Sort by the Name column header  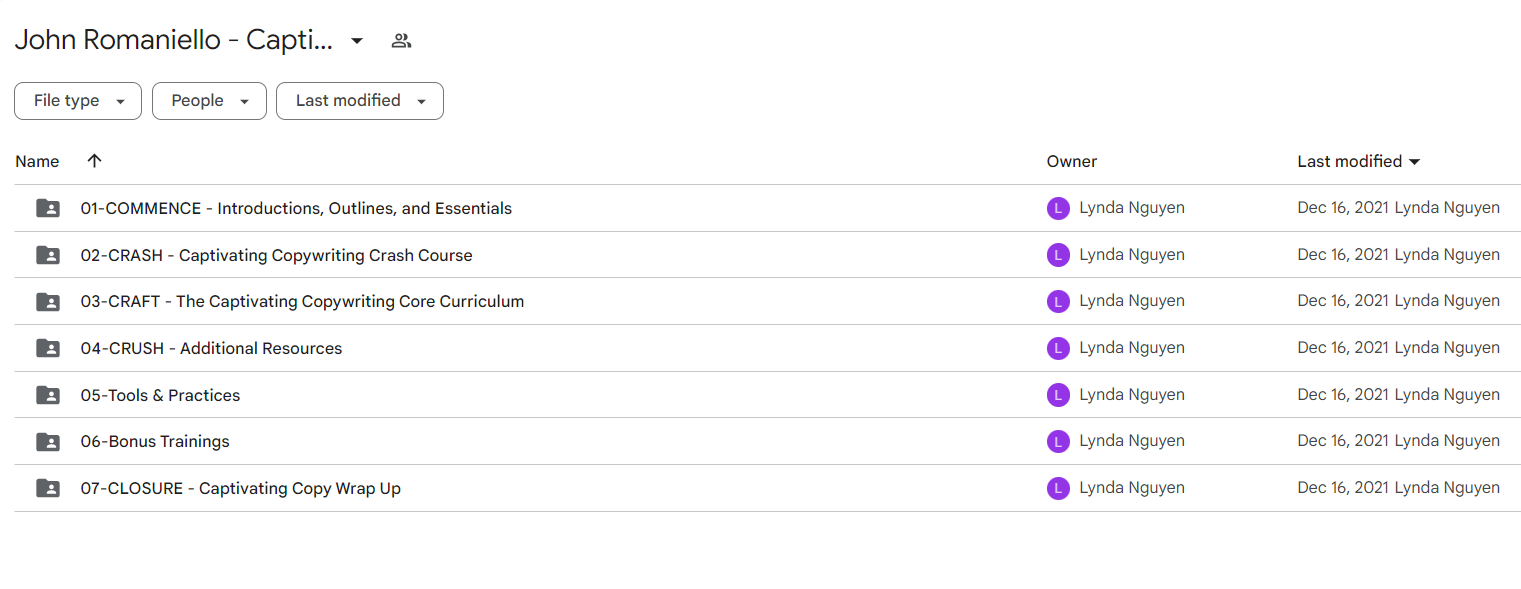tap(37, 161)
